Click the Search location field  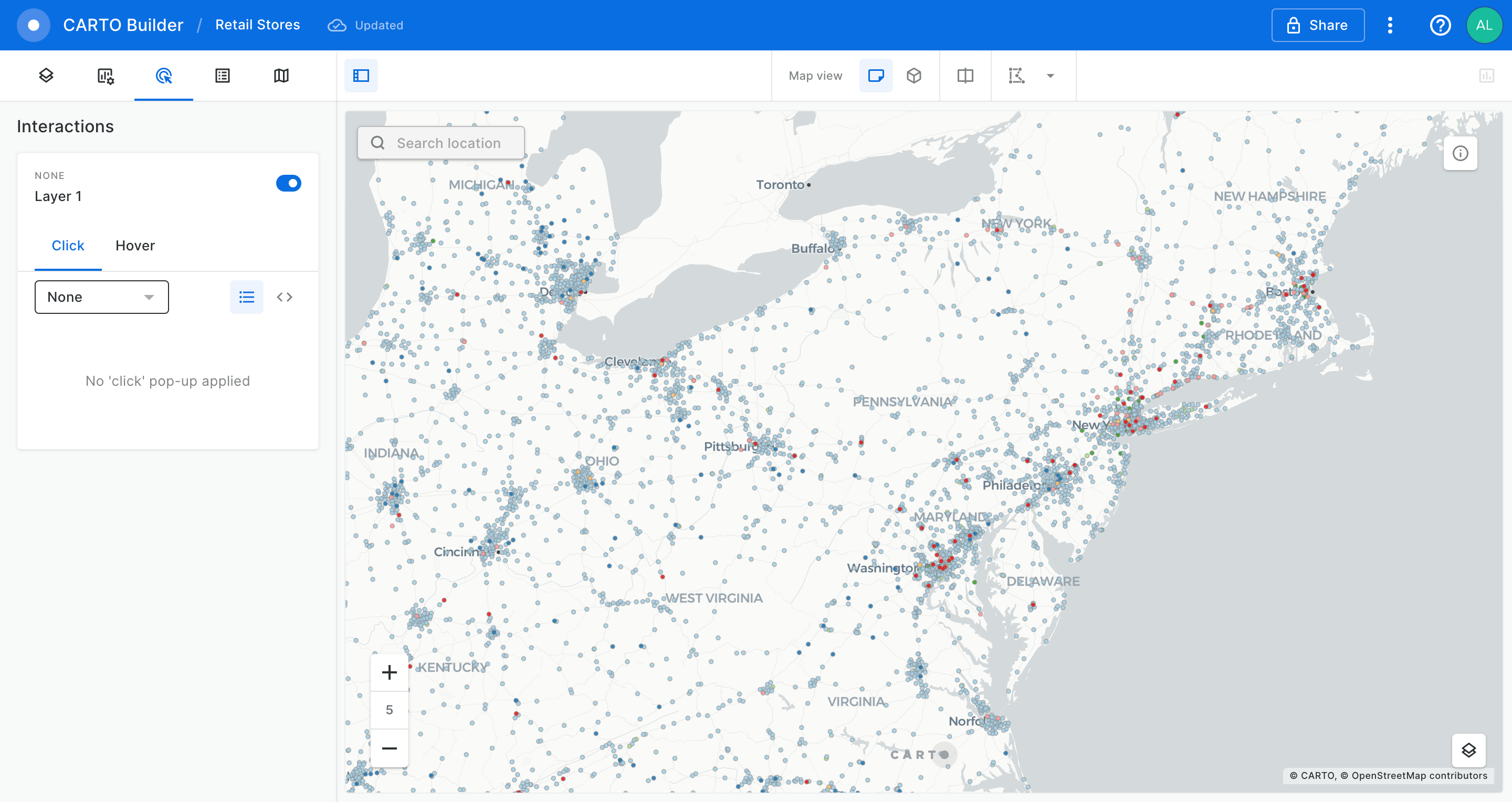448,143
